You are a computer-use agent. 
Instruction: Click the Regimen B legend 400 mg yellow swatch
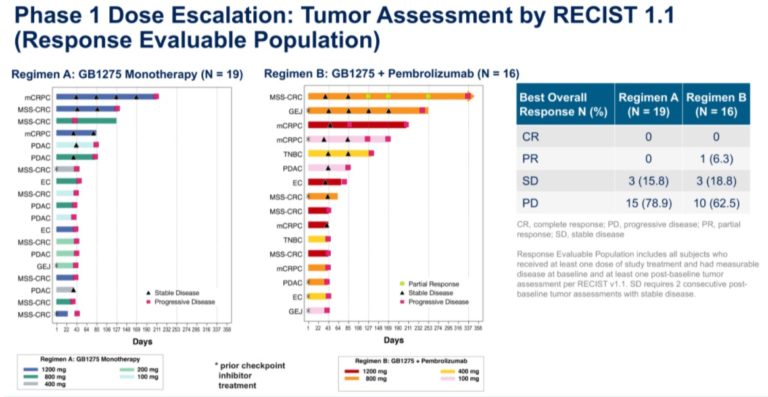point(448,372)
